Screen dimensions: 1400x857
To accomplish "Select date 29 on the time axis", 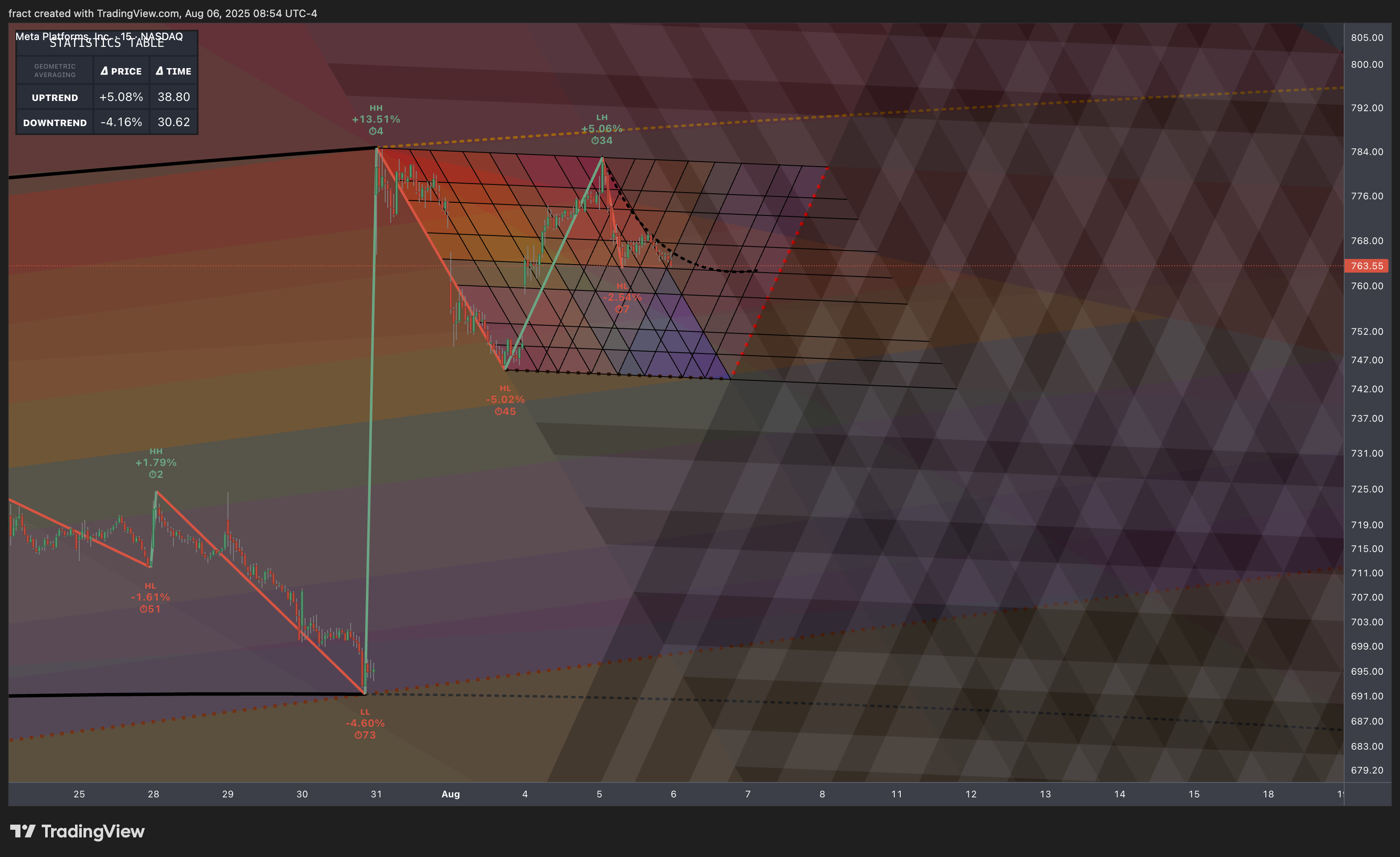I will coord(228,794).
